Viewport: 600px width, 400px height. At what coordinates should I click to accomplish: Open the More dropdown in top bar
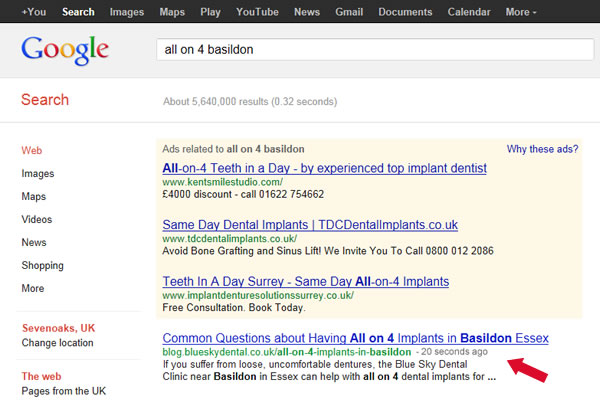coord(521,12)
